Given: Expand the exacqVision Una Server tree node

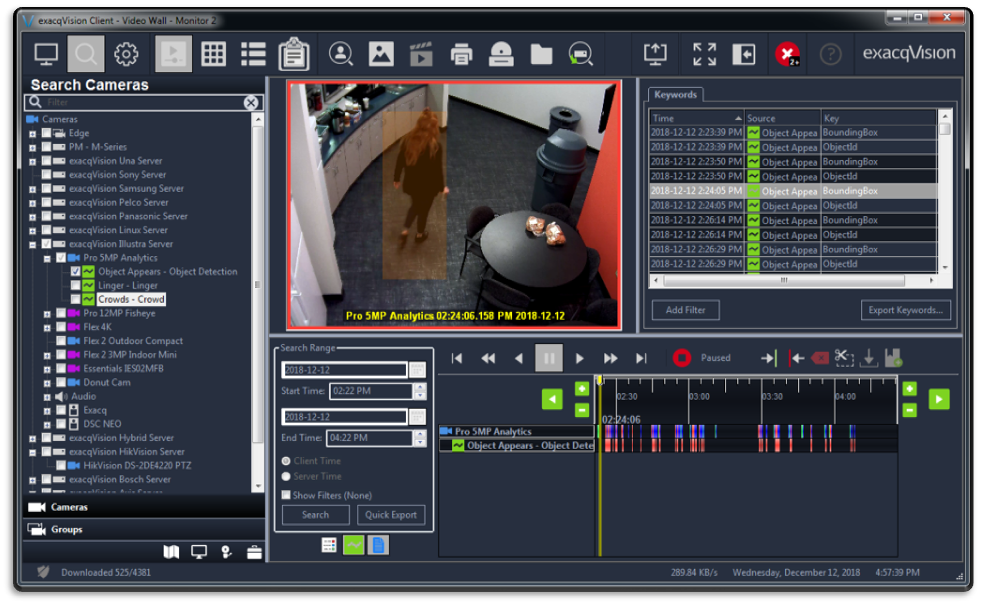Looking at the screenshot, I should 33,161.
